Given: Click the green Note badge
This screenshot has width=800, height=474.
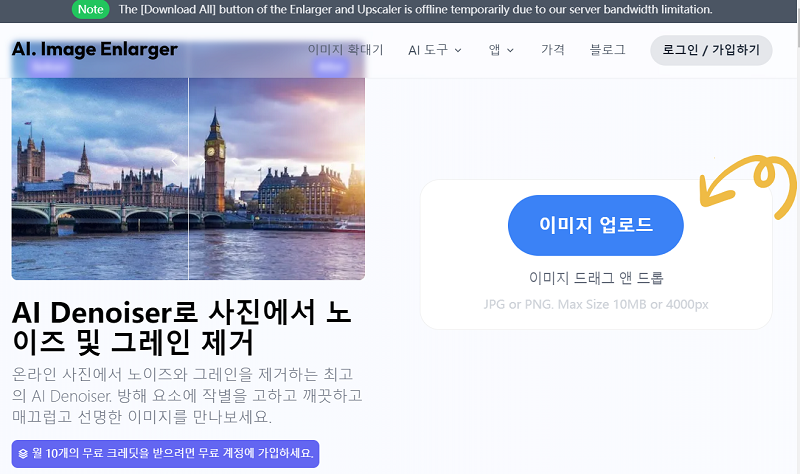Looking at the screenshot, I should (90, 10).
